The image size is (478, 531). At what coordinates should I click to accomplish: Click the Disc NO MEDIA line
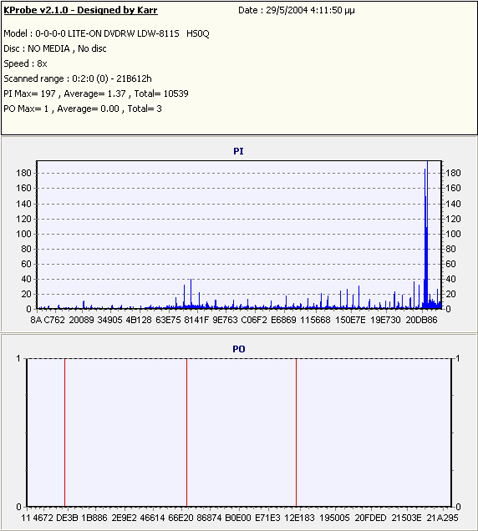click(x=55, y=49)
